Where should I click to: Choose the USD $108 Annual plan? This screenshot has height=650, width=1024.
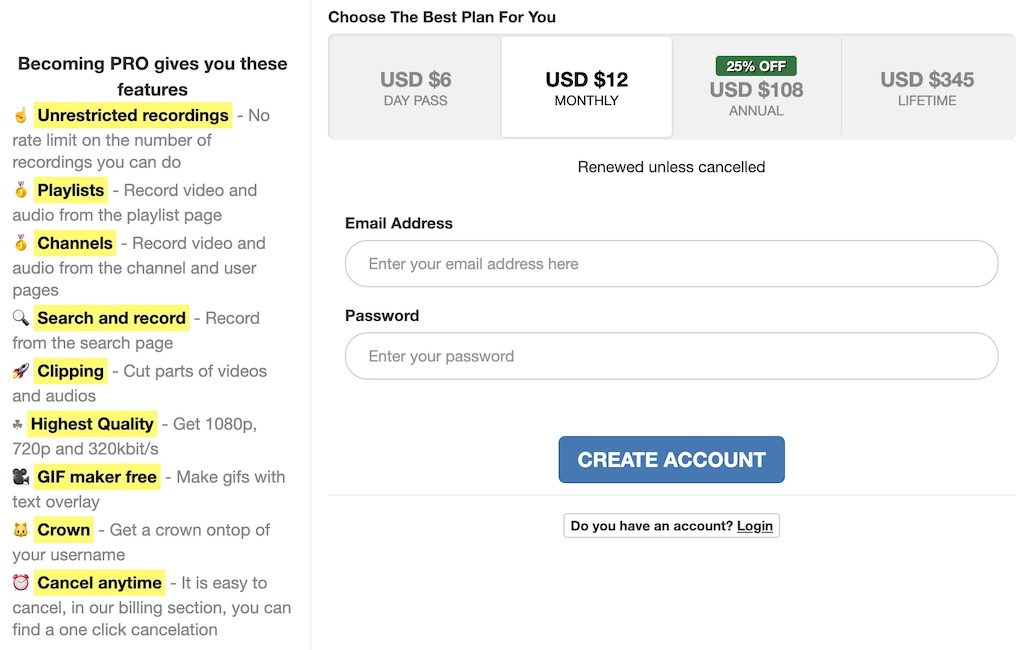(x=756, y=98)
